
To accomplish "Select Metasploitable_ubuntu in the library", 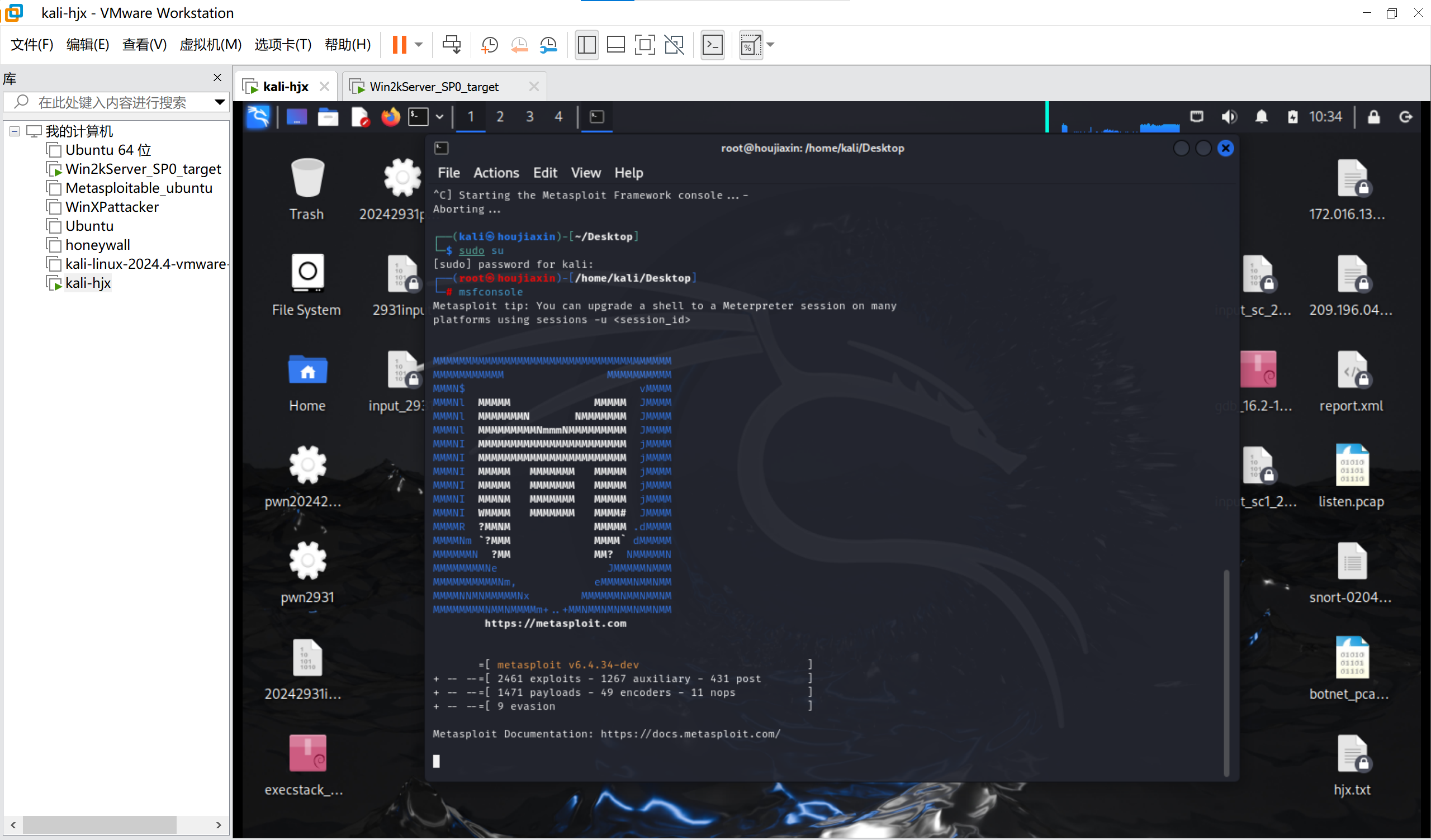I will click(129, 188).
